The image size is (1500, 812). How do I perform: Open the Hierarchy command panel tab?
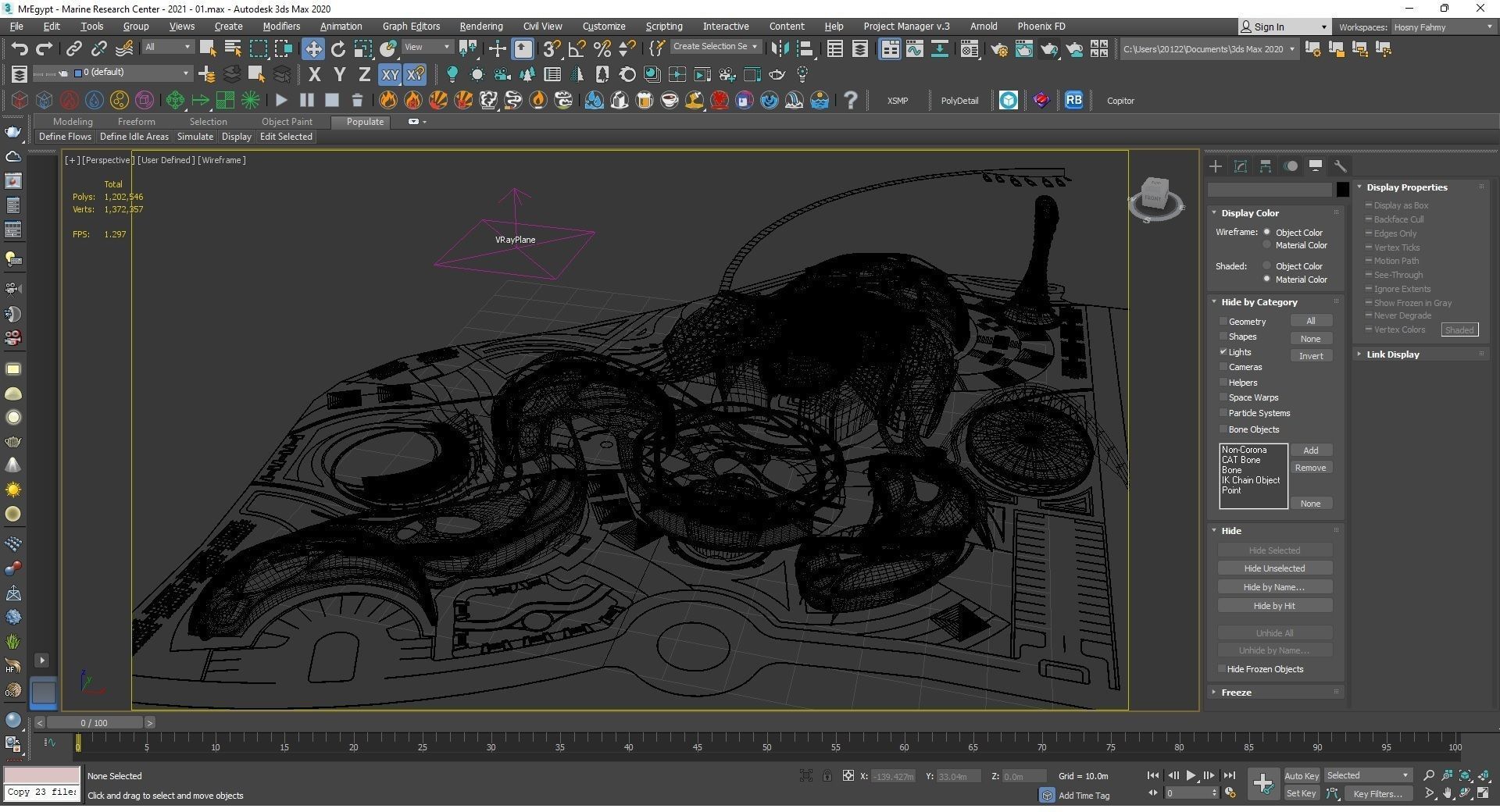coord(1266,166)
